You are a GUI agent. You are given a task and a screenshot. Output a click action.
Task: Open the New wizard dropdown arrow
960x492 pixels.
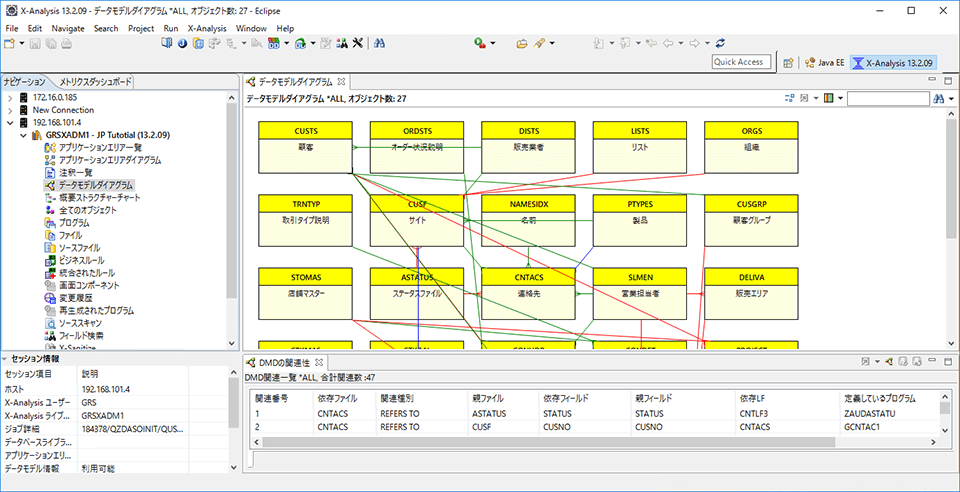tap(21, 43)
